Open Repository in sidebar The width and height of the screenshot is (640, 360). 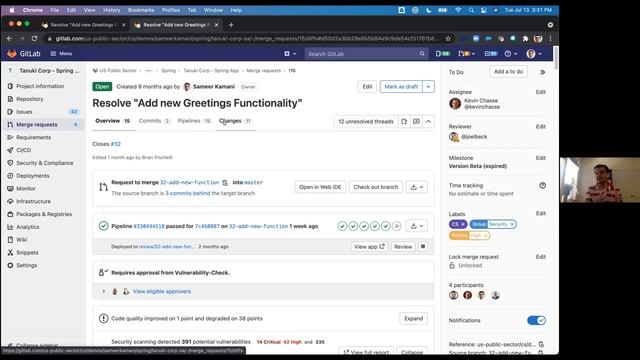pyautogui.click(x=29, y=99)
